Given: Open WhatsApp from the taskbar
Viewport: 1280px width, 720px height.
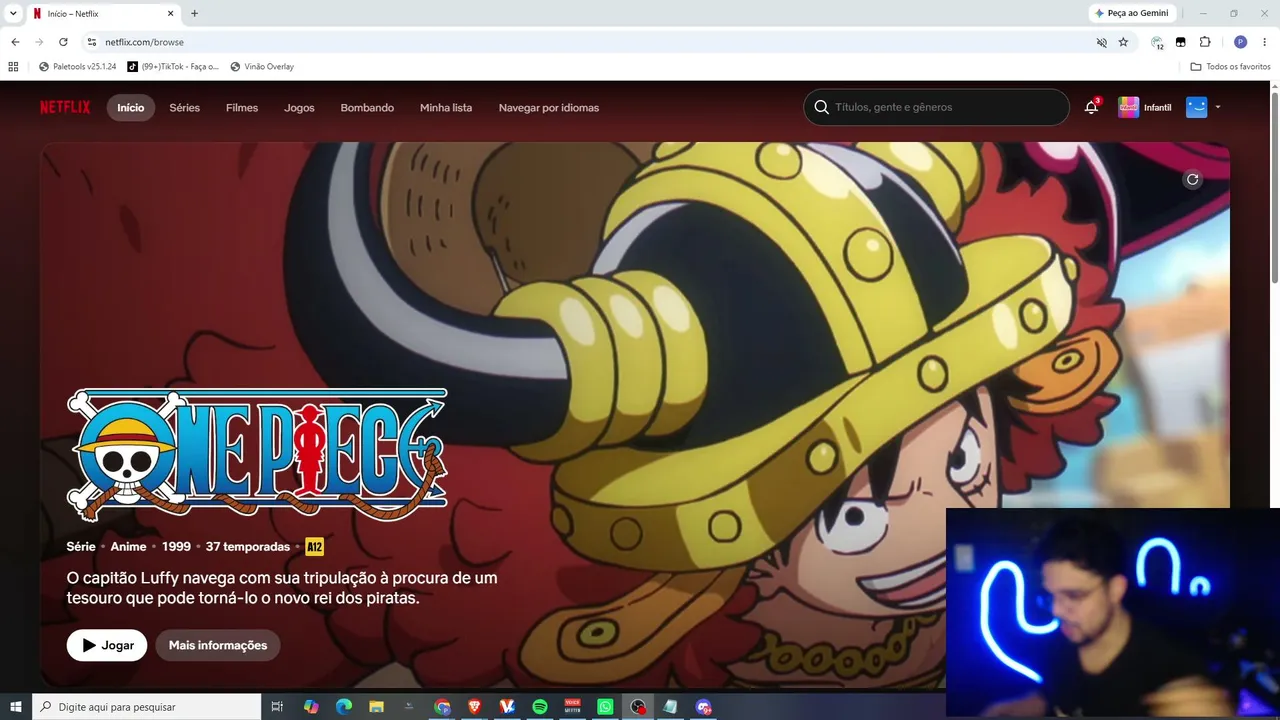Looking at the screenshot, I should [x=605, y=707].
